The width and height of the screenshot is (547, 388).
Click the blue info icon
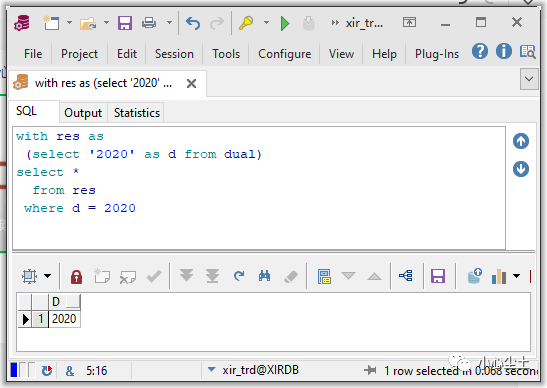point(504,51)
